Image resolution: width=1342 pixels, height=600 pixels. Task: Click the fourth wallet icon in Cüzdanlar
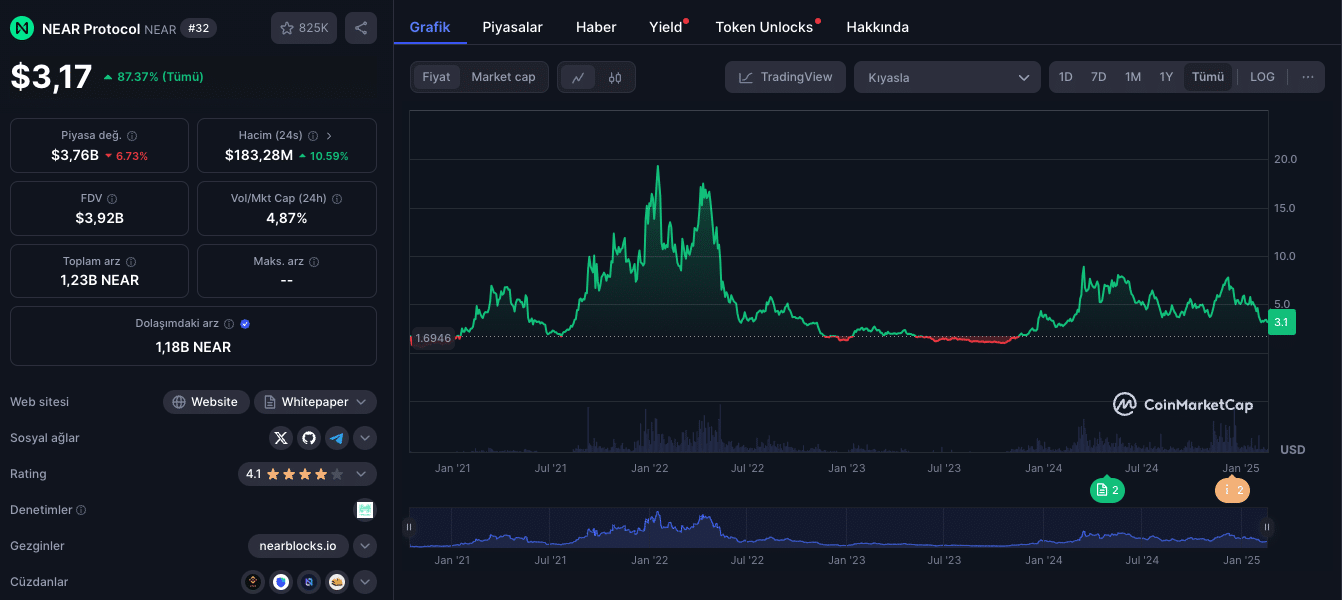(x=337, y=582)
